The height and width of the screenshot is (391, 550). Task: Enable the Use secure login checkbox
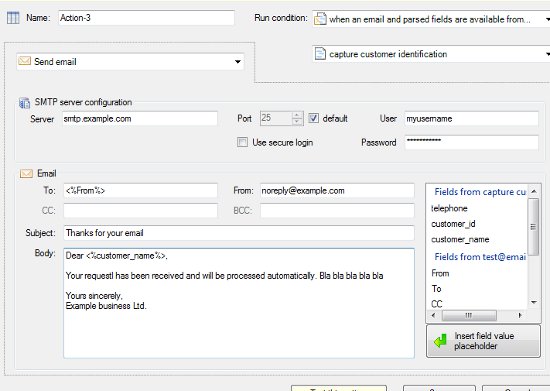click(x=242, y=142)
